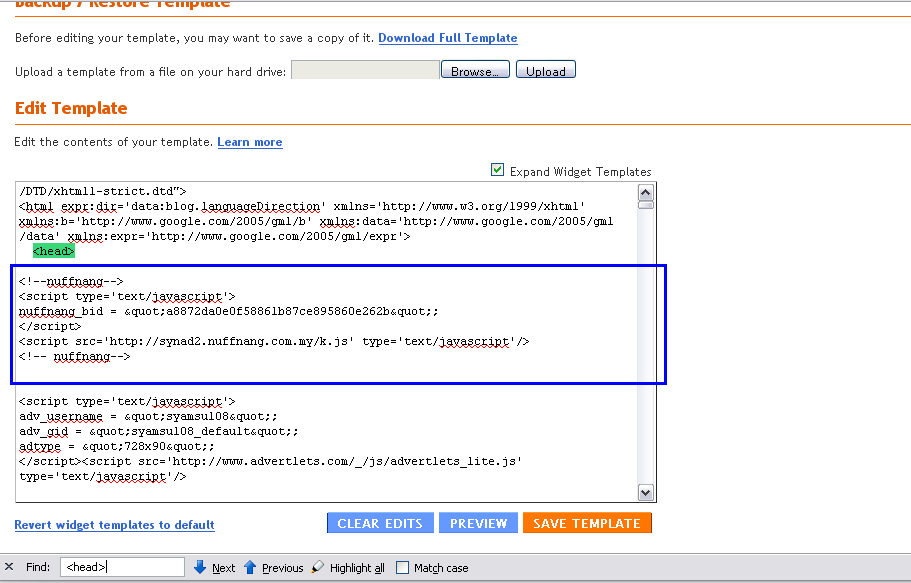Click the /DTD/xhtml1-strict.dtd line
The image size is (911, 583).
click(x=103, y=191)
